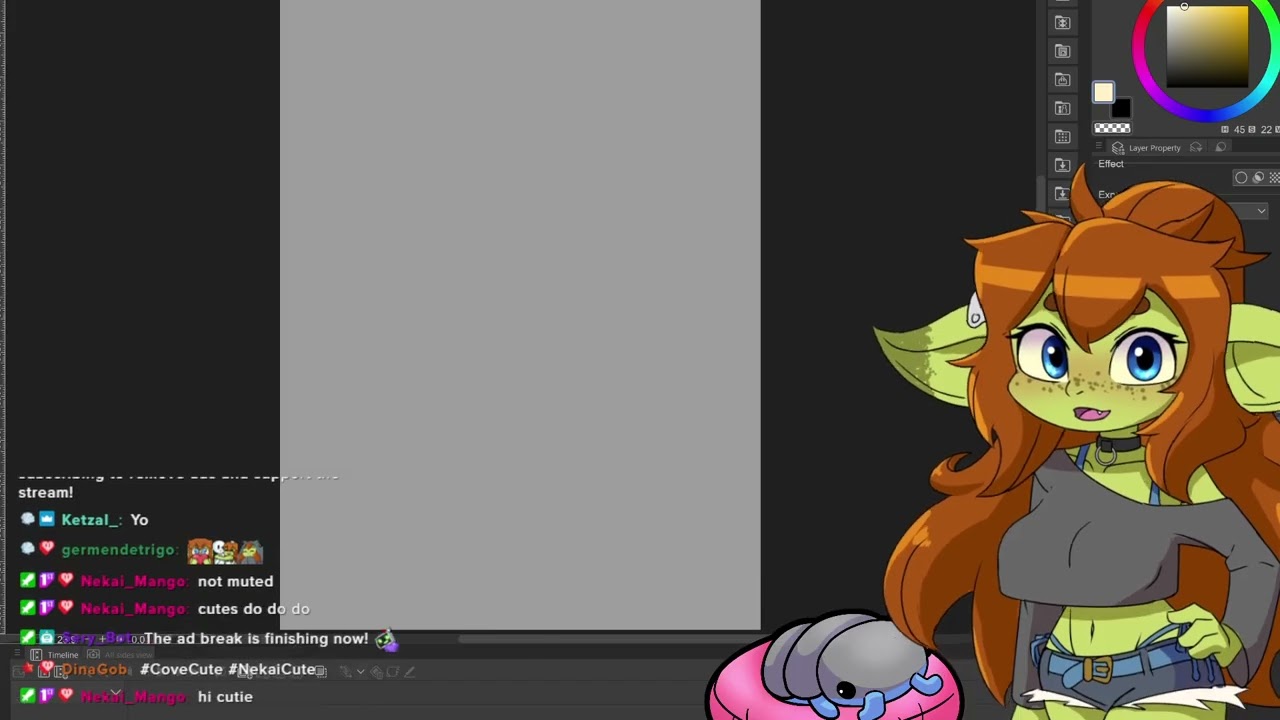
Task: Click the rounded-square icon in timeline toolbar
Action: (392, 672)
